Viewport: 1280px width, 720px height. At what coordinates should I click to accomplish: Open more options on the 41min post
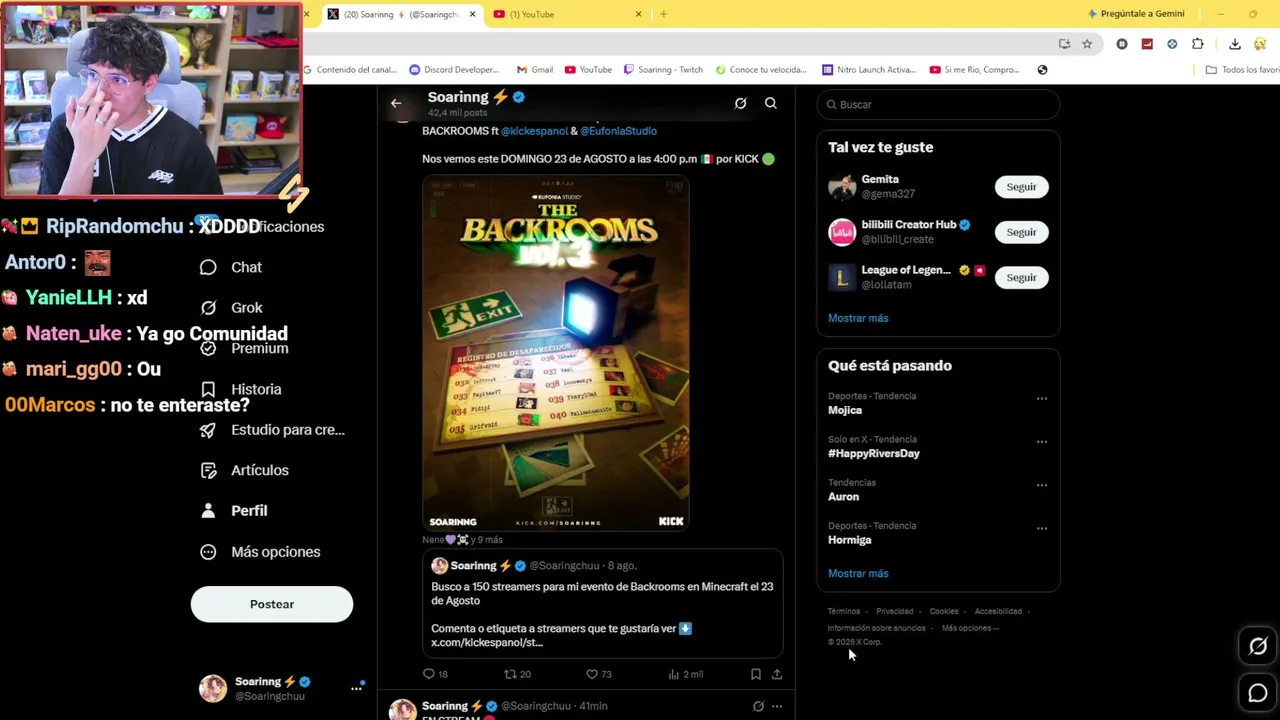(777, 706)
